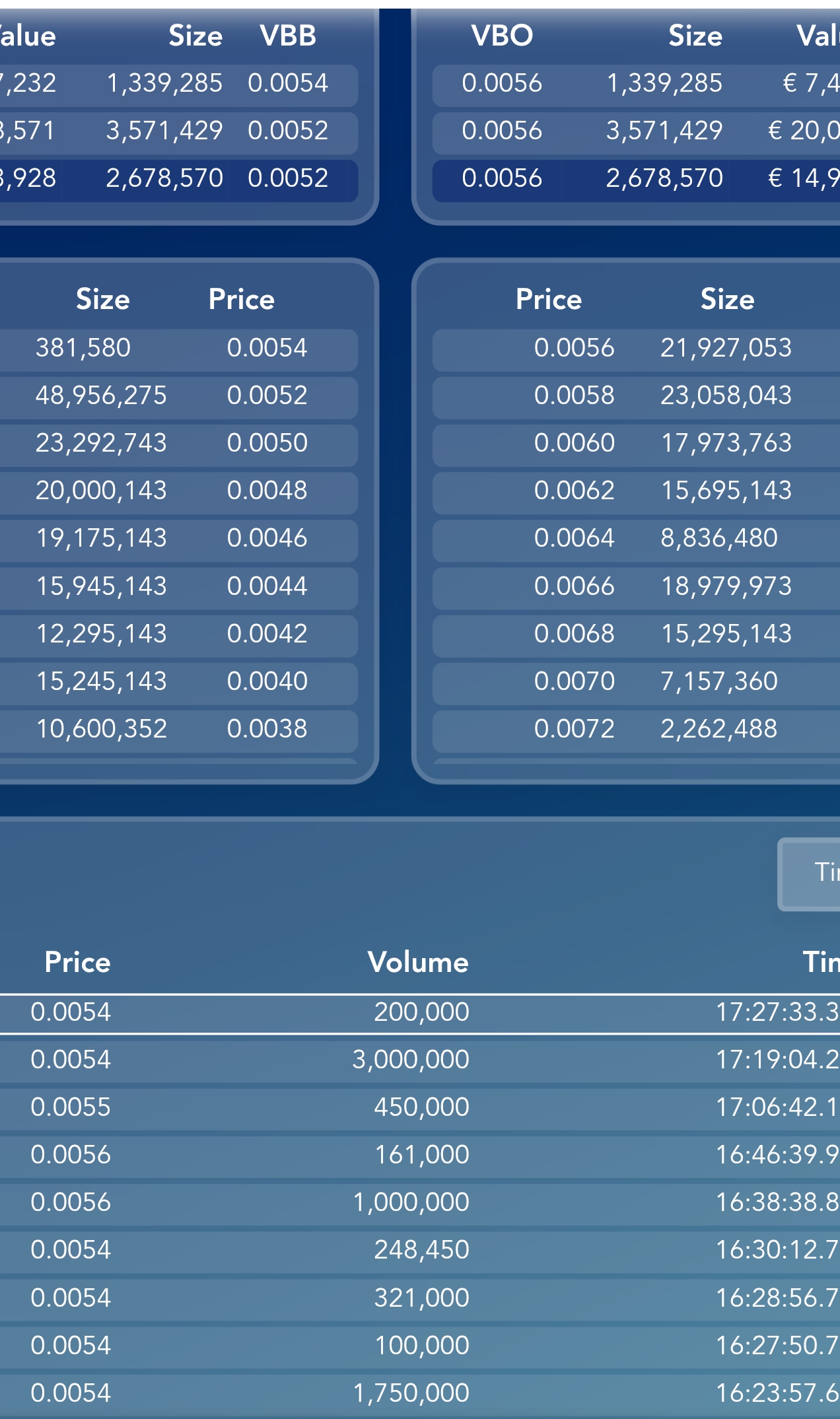Click the VBO column header
This screenshot has height=1419, width=840.
pyautogui.click(x=502, y=36)
